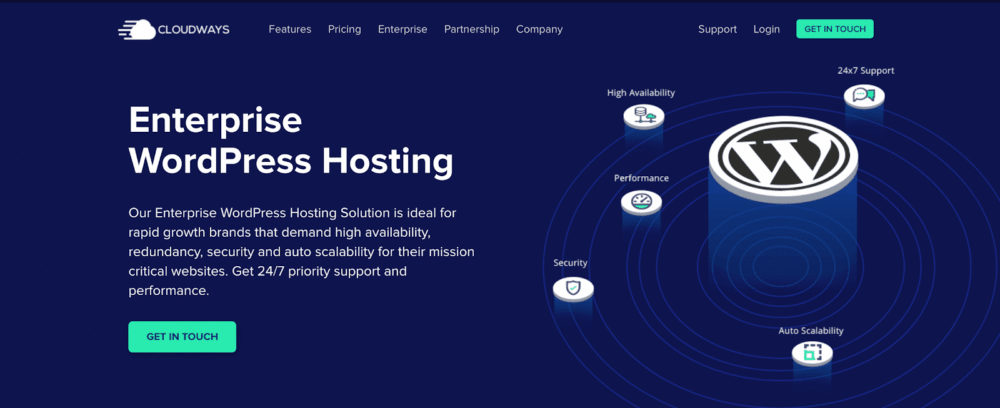This screenshot has height=408, width=1000.
Task: Open the Enterprise nav item
Action: tap(402, 30)
